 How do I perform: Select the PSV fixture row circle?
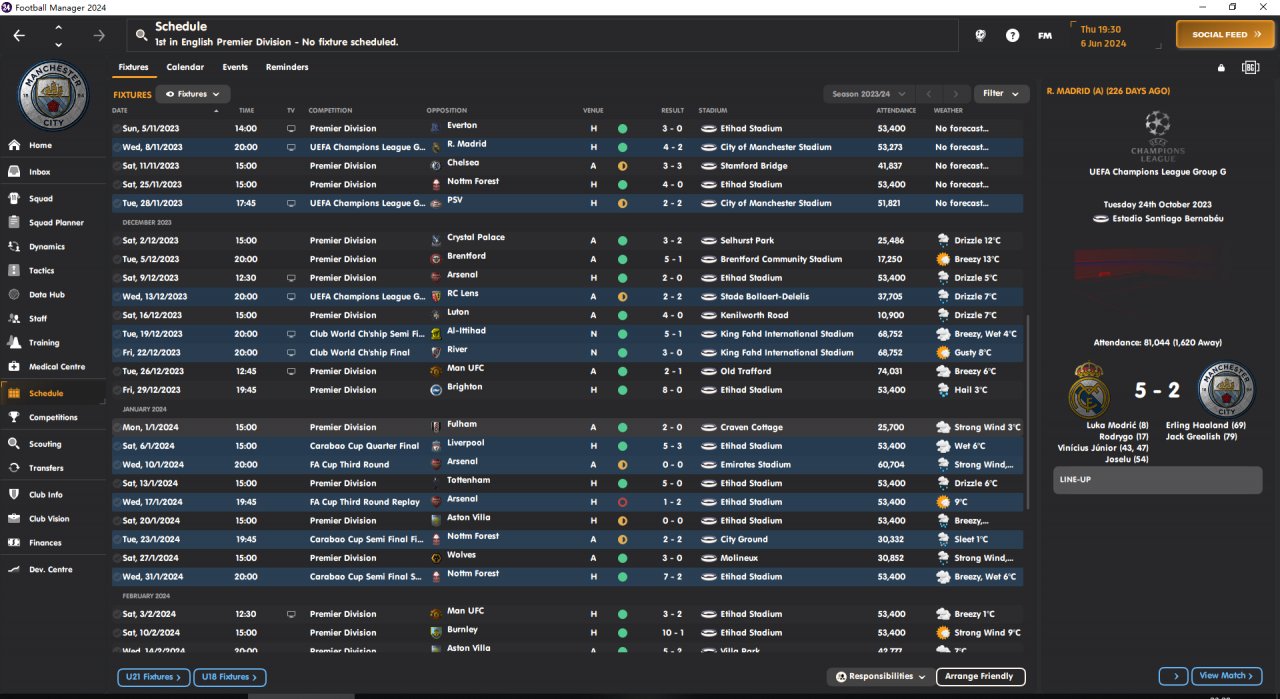tap(117, 203)
